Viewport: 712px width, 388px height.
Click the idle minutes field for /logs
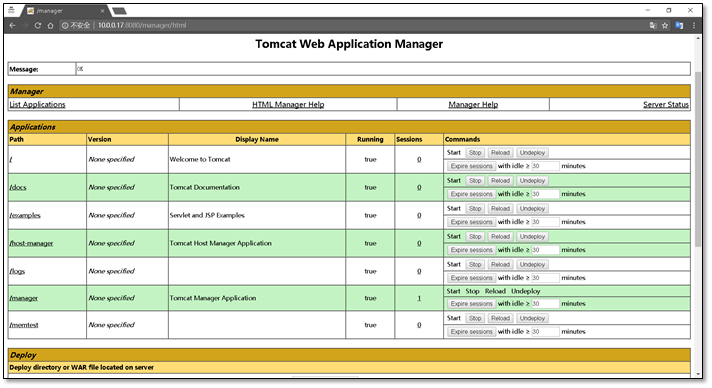tap(545, 278)
